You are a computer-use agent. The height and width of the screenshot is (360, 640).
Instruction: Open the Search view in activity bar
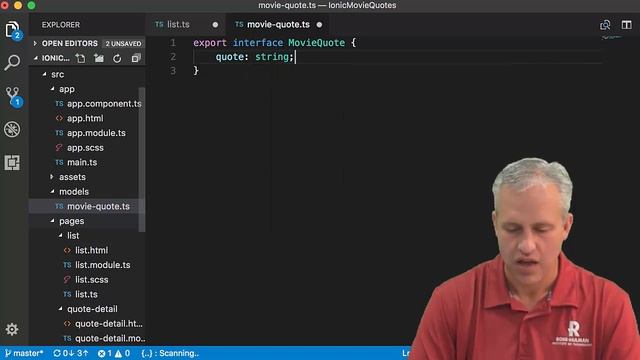click(12, 63)
